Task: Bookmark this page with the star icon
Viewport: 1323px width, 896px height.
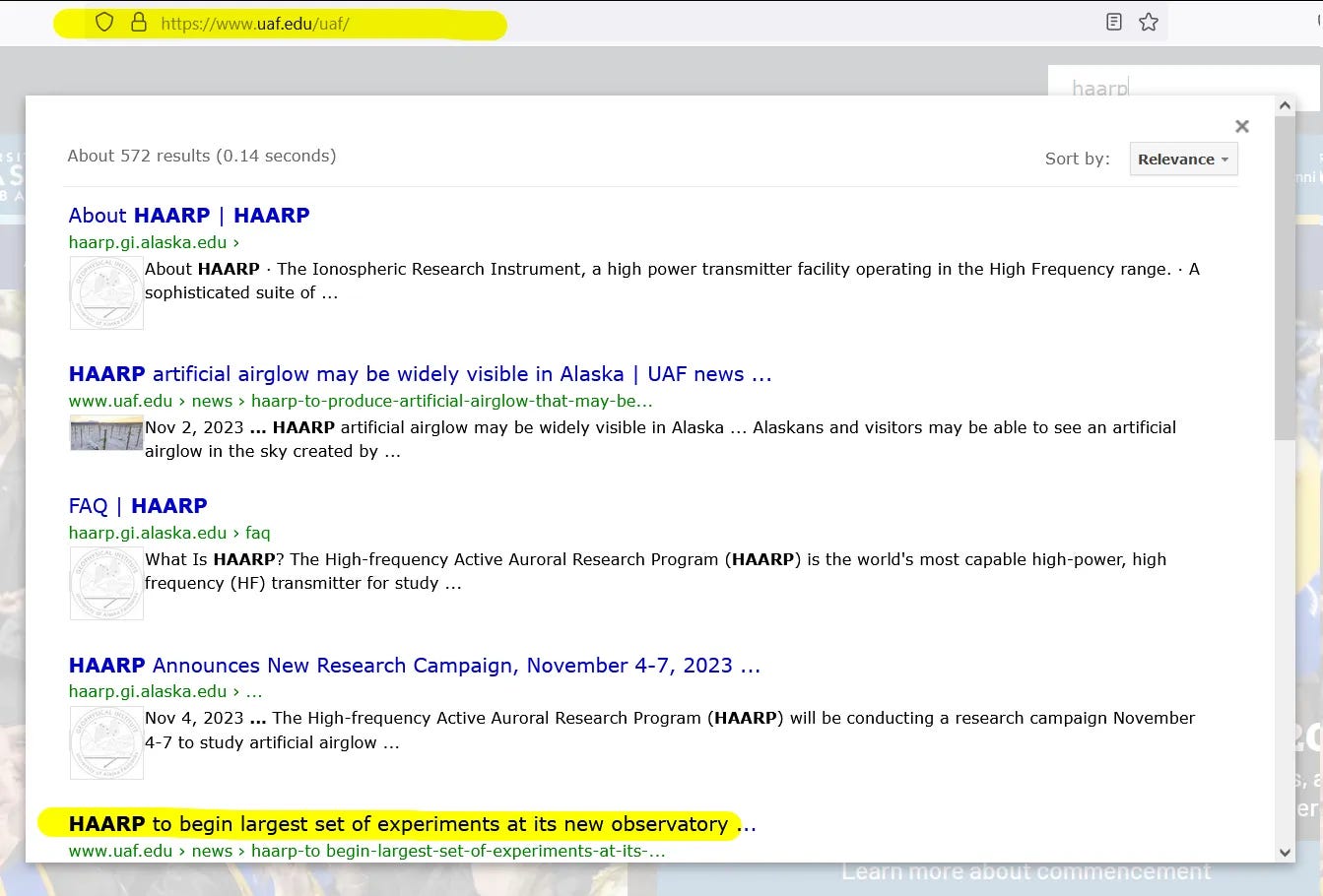Action: click(1149, 22)
